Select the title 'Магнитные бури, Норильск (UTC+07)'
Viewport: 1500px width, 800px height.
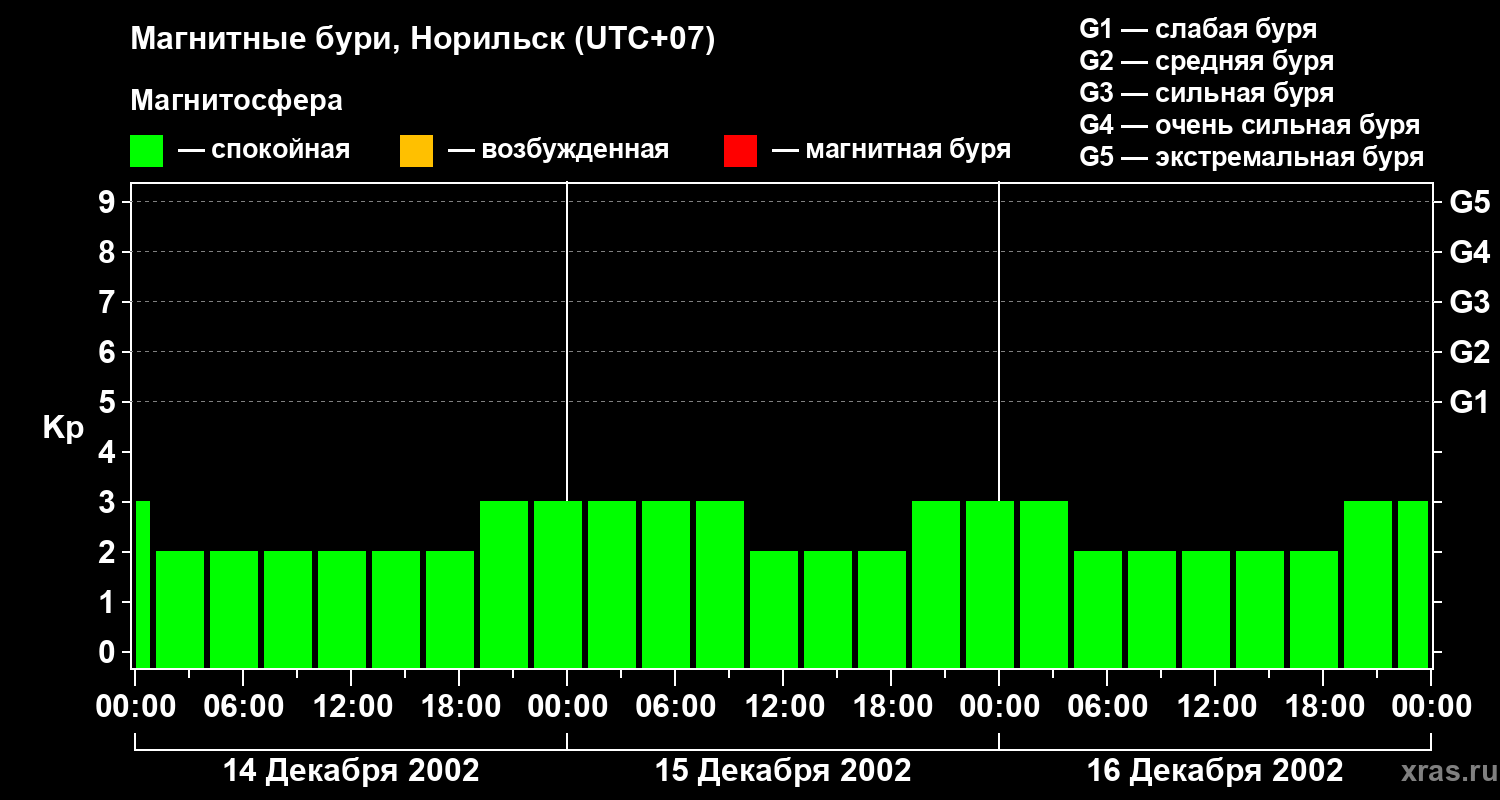(x=423, y=40)
